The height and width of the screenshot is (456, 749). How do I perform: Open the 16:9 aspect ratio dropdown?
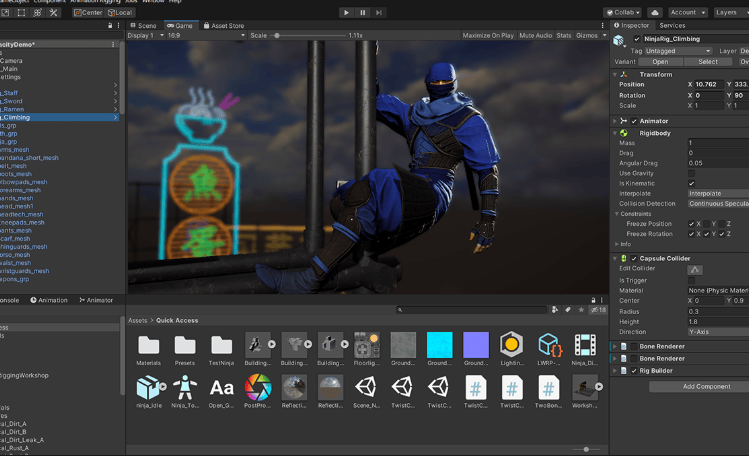(206, 35)
